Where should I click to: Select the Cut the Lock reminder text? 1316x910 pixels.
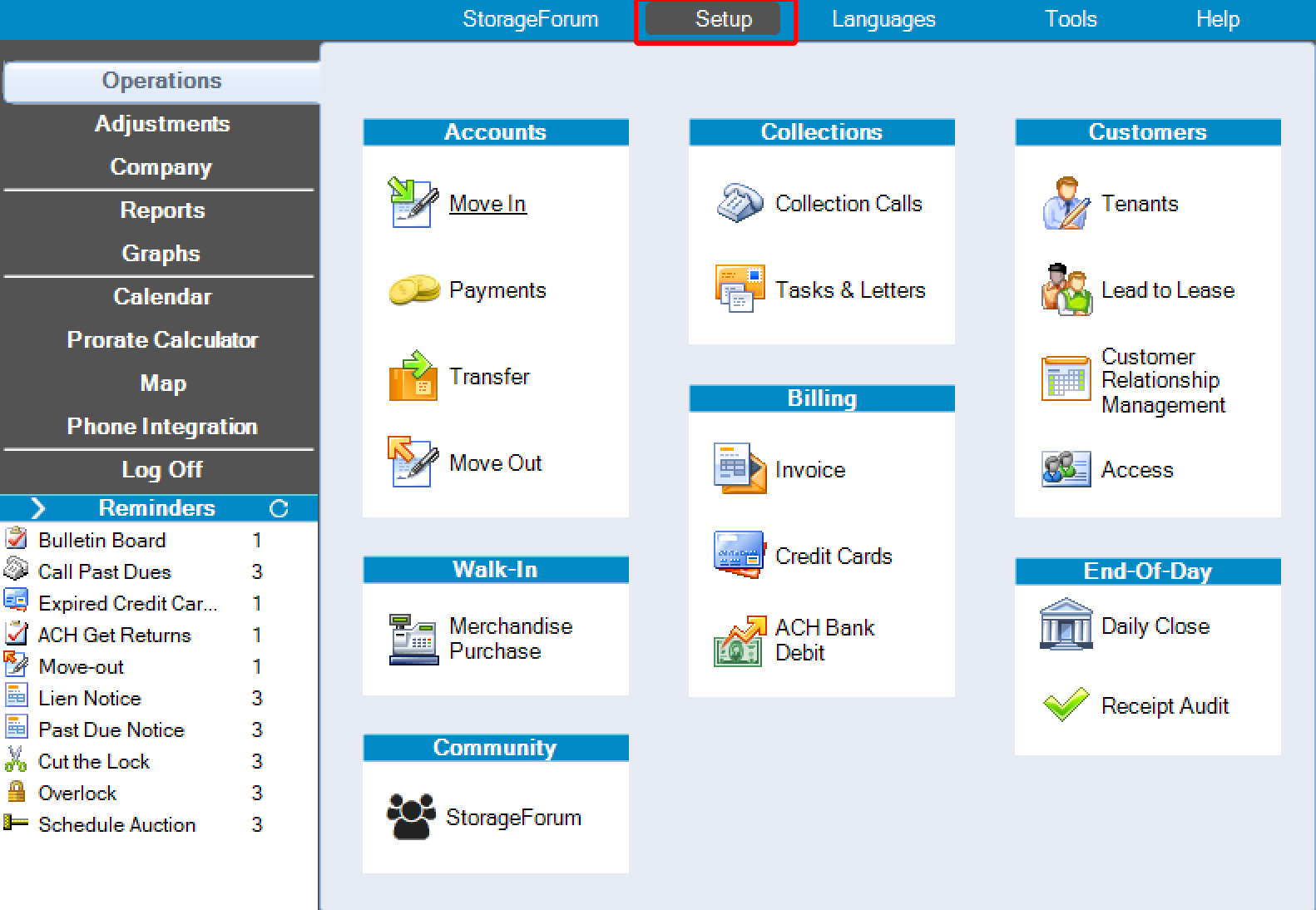(x=94, y=761)
